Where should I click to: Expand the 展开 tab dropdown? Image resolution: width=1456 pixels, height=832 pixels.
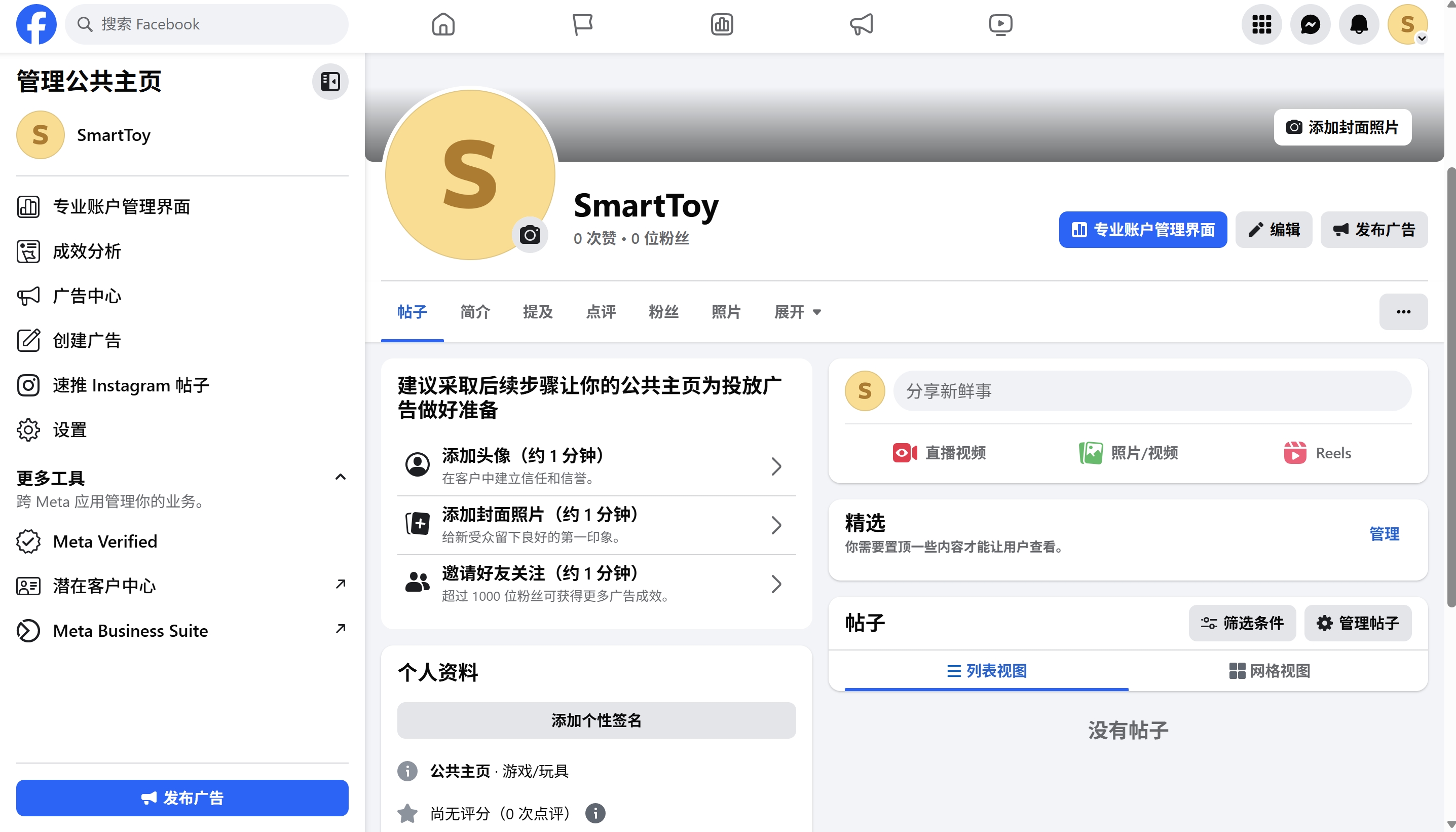pos(797,312)
